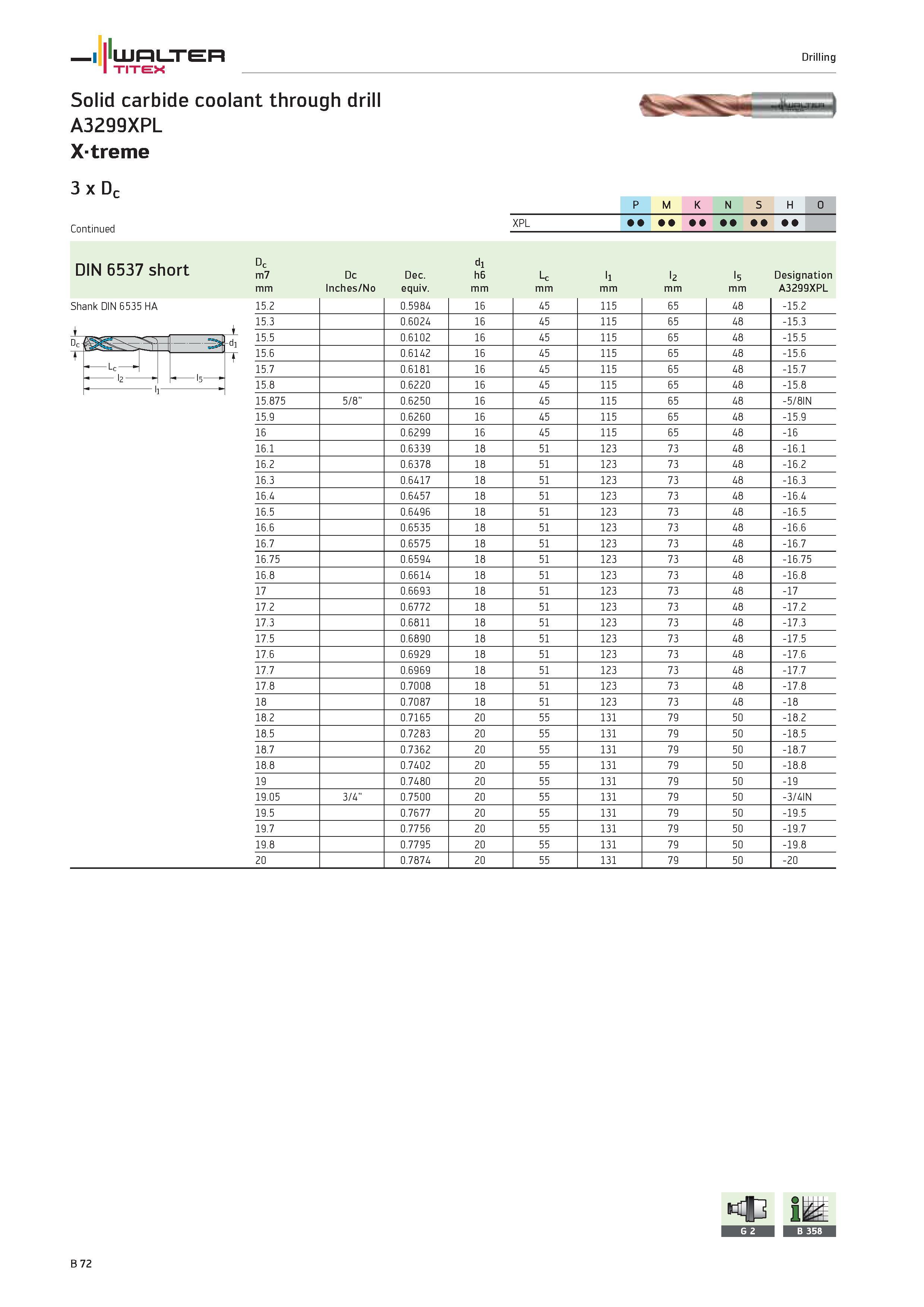
Task: Click decimal equivalent 0.6299
Action: pos(415,433)
